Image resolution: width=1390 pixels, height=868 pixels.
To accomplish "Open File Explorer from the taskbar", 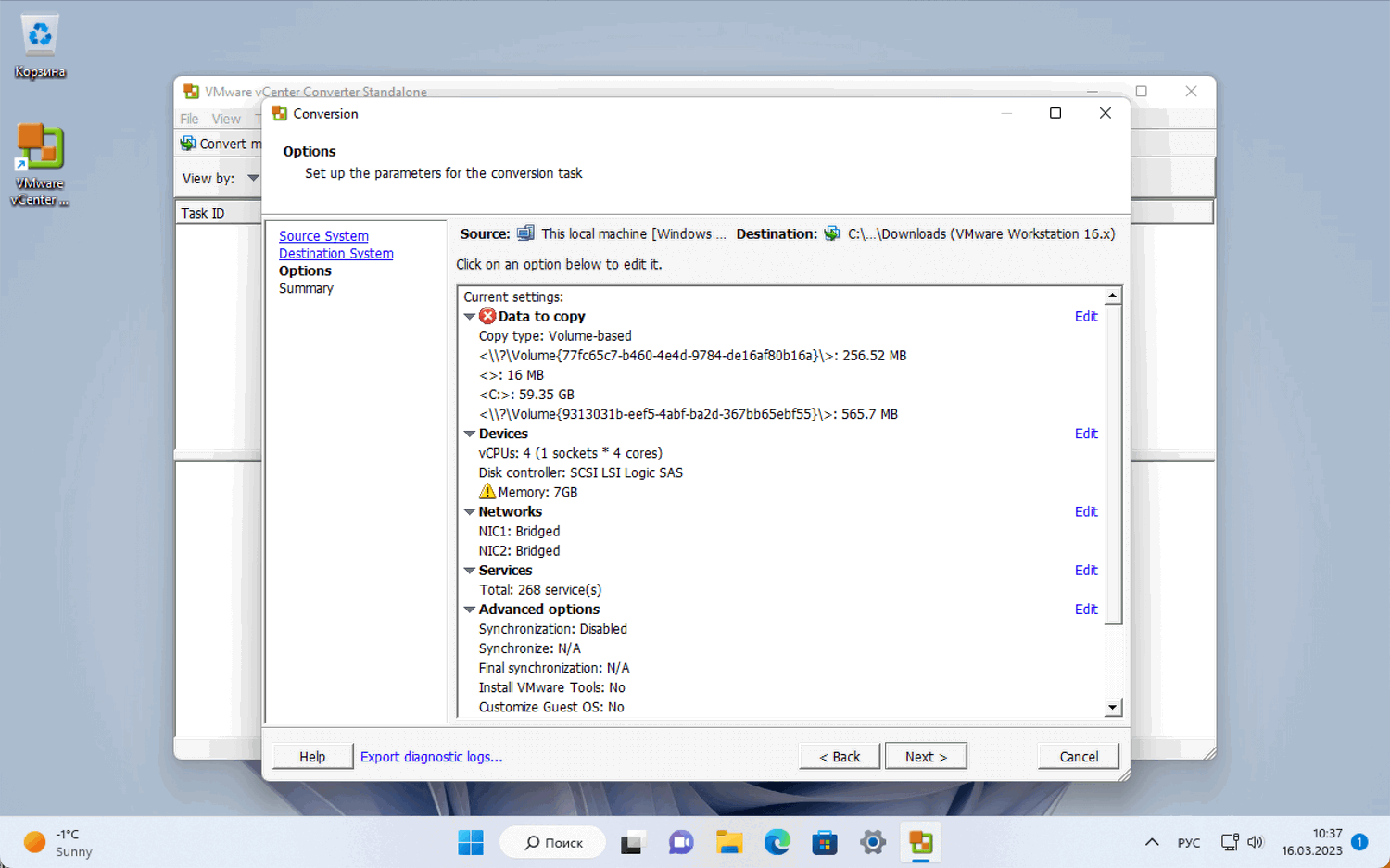I will [x=729, y=842].
